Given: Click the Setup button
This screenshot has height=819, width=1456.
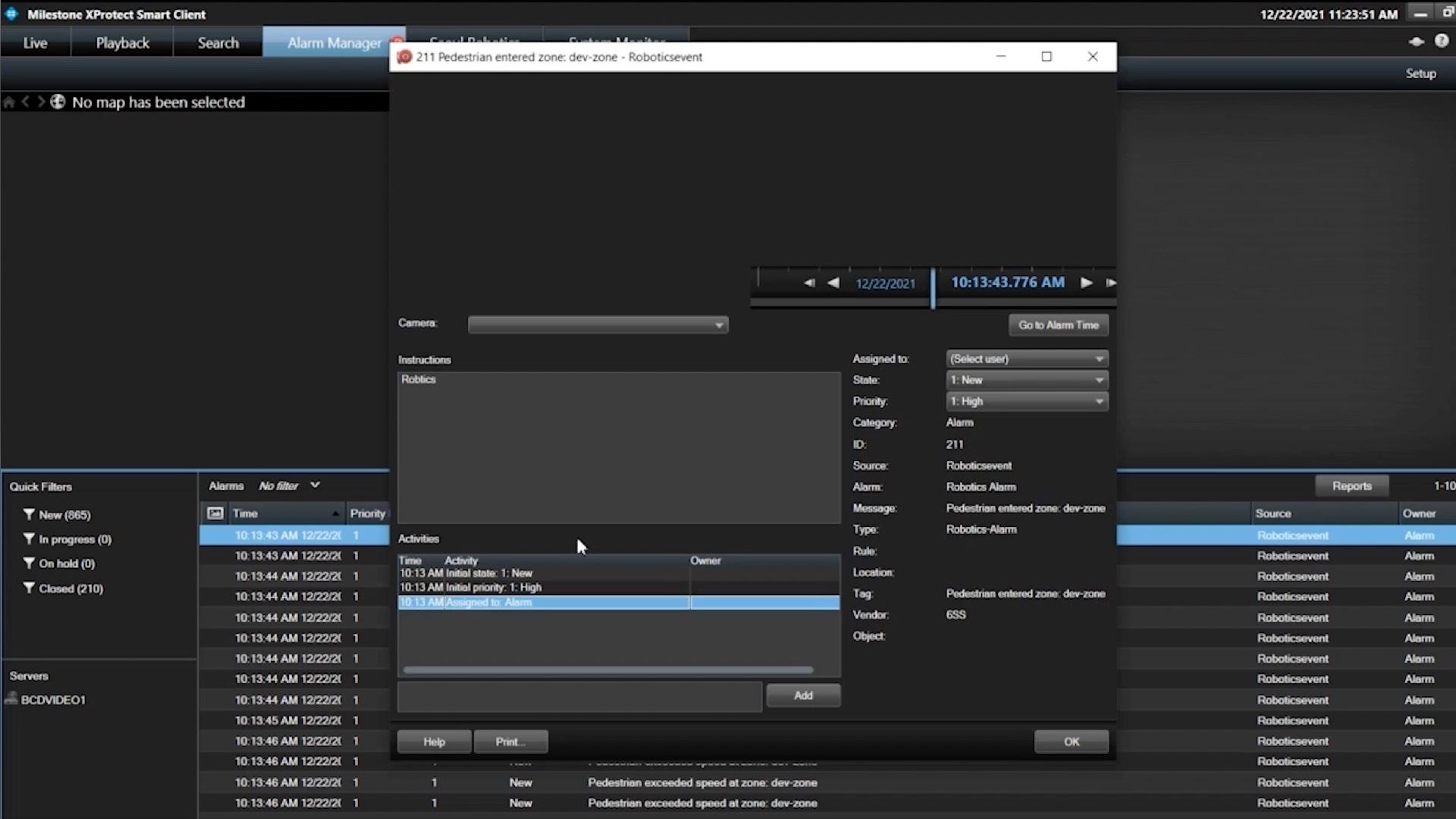Looking at the screenshot, I should tap(1420, 74).
